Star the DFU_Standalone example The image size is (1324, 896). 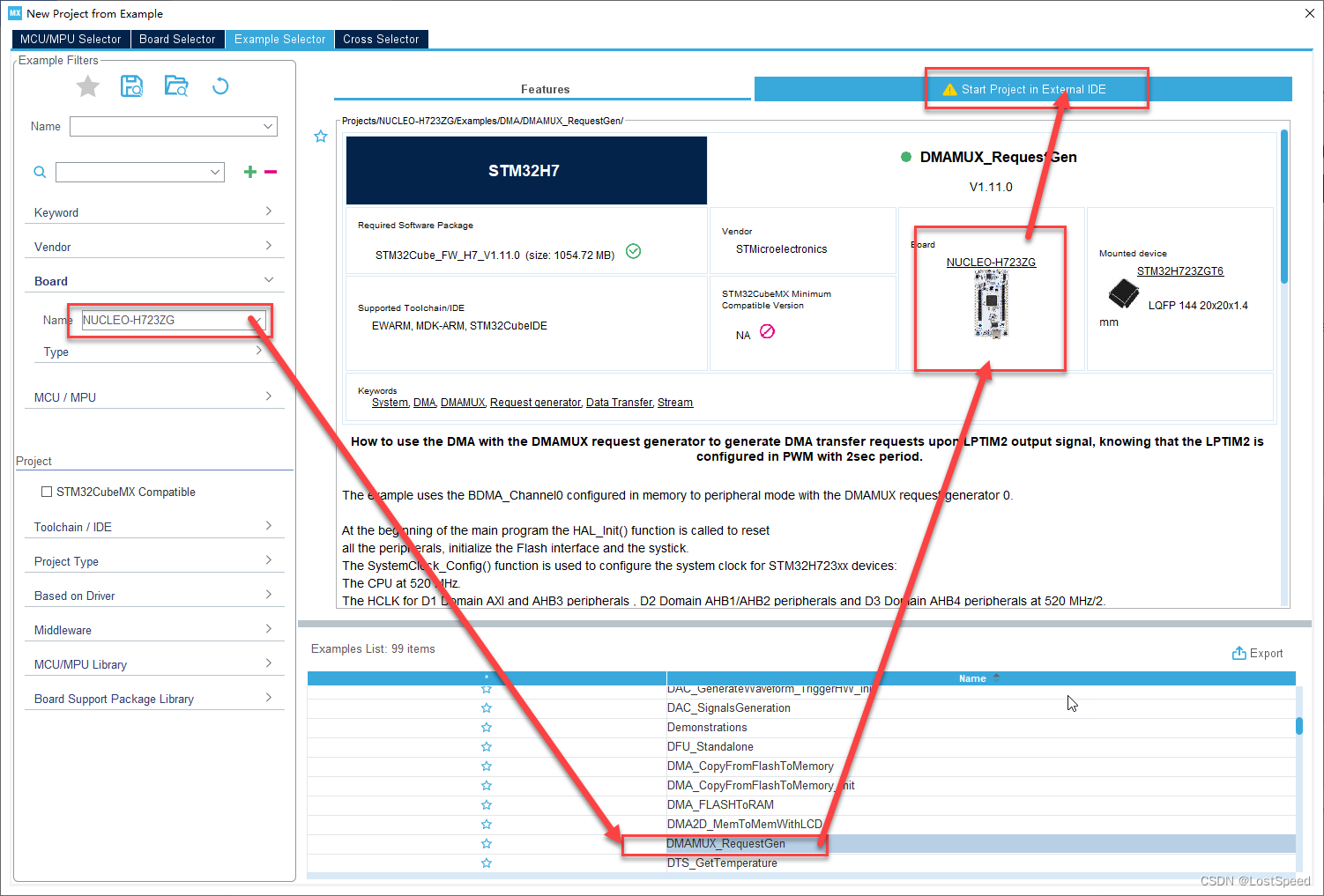[487, 746]
